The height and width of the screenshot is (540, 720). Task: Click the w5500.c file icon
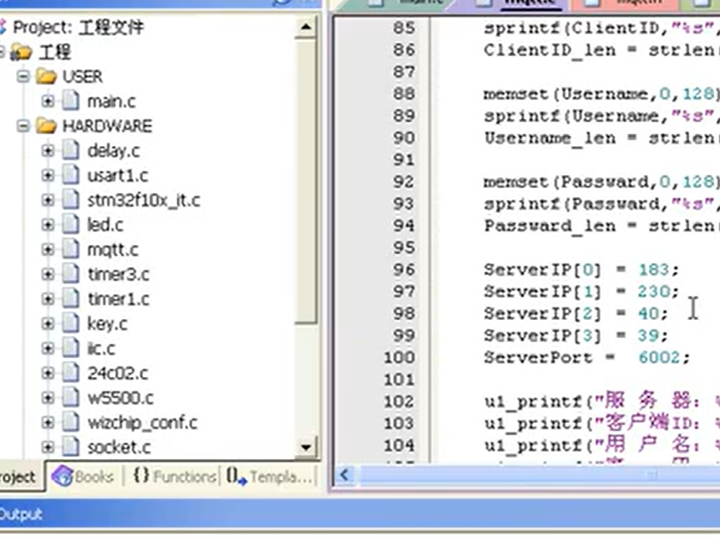[x=69, y=398]
